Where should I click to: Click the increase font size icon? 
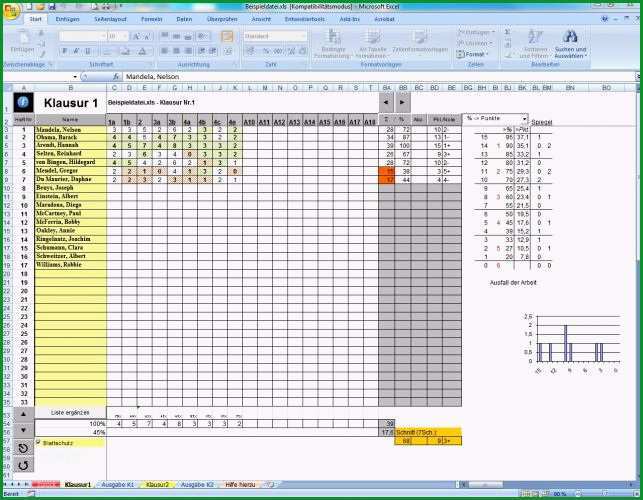click(x=137, y=37)
